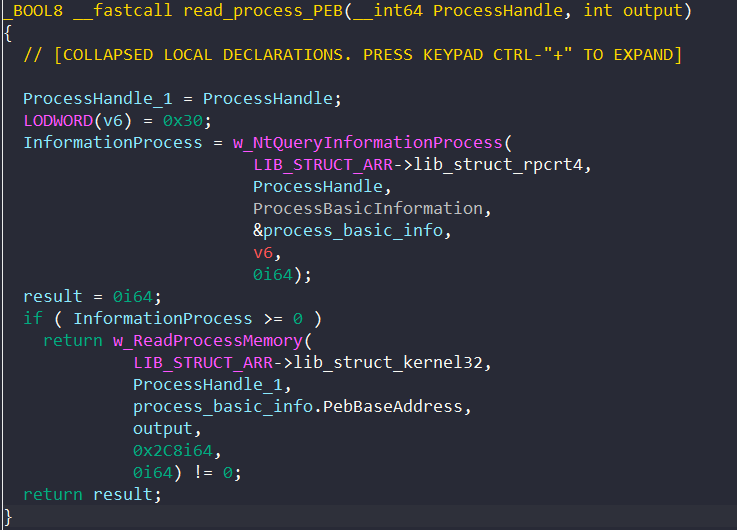Select 'result' in 'result = 0i64'

[x=53, y=297]
